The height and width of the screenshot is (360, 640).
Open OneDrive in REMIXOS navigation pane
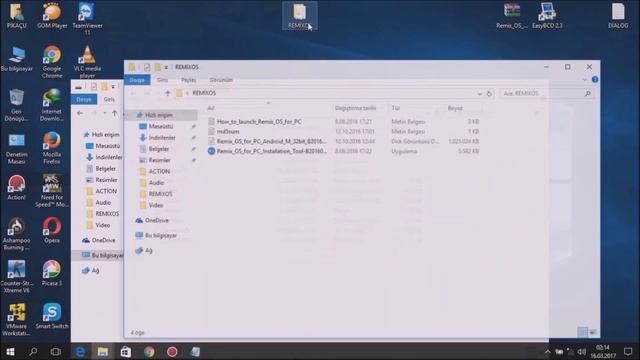pos(157,220)
